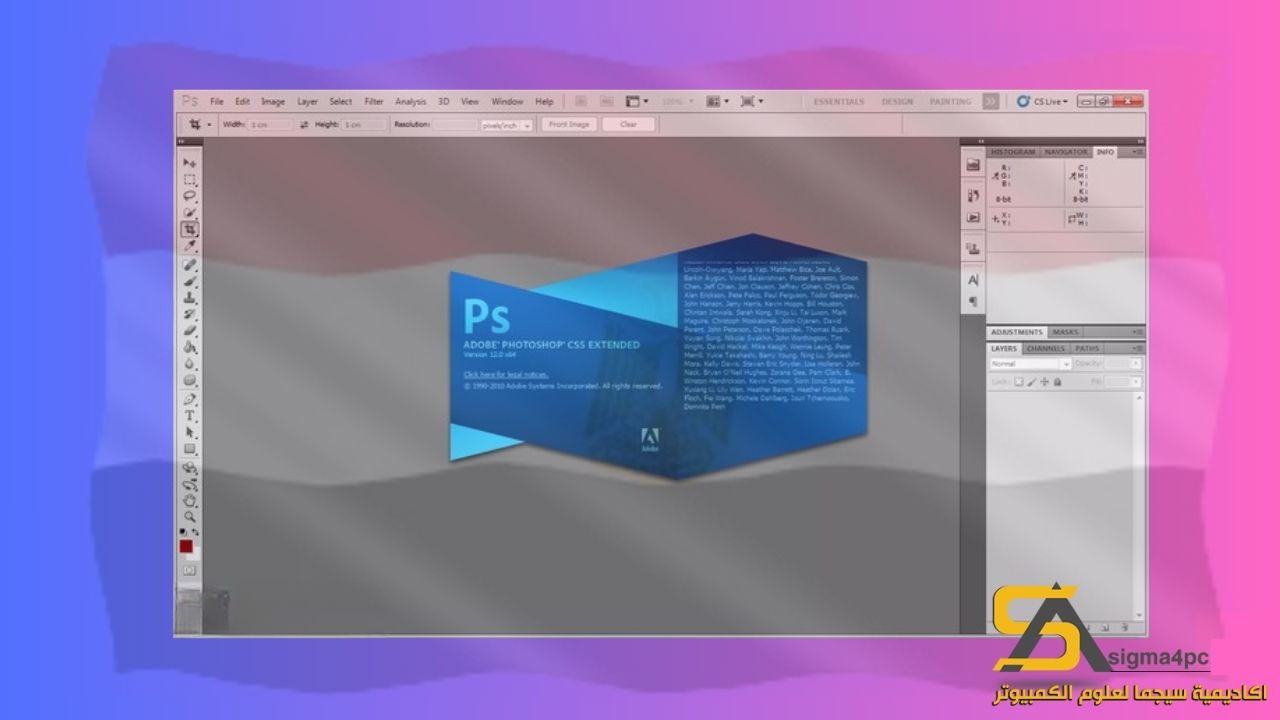Viewport: 1280px width, 720px height.
Task: Toggle lock all layer attributes
Action: (1057, 381)
